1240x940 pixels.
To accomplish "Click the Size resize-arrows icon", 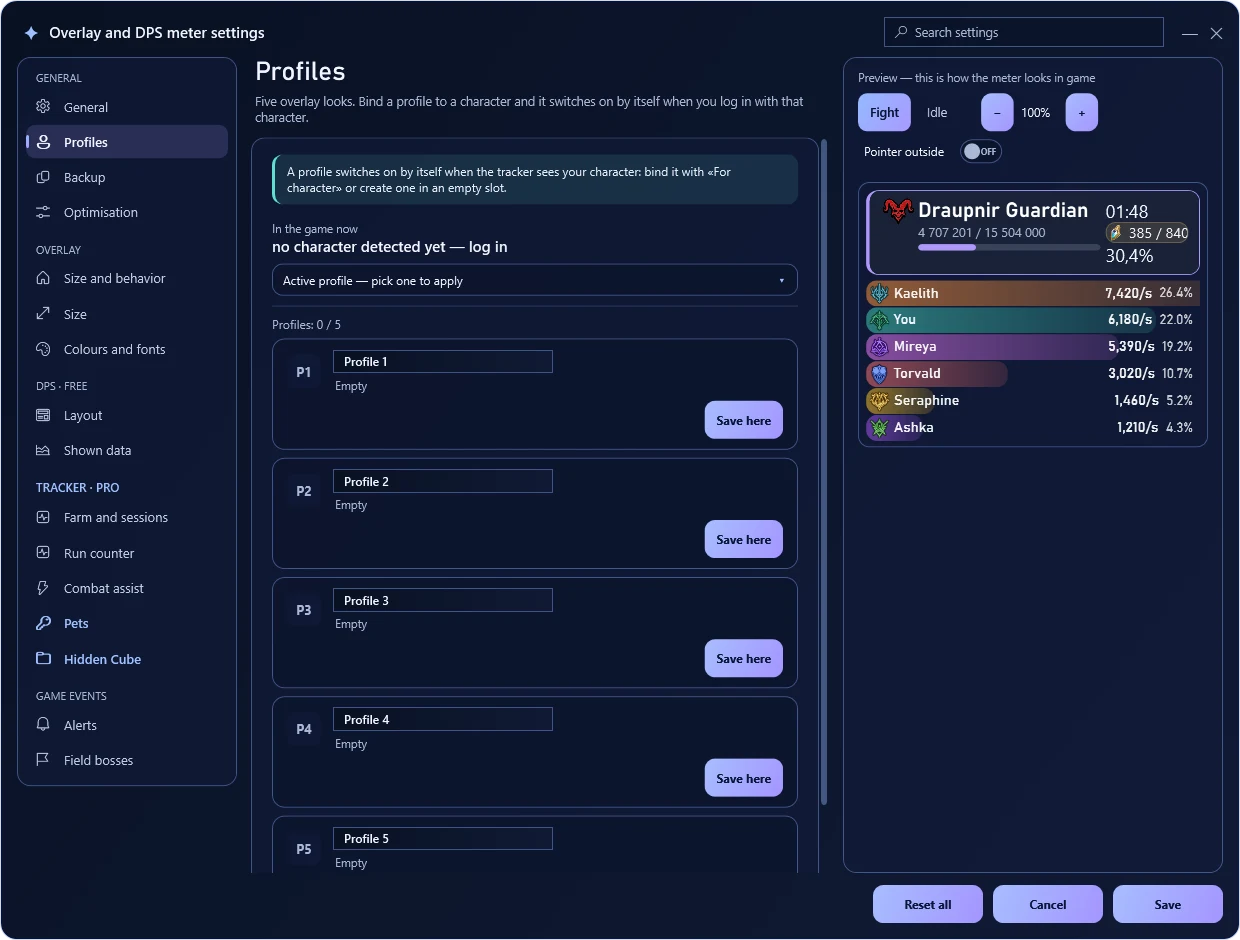I will point(43,314).
